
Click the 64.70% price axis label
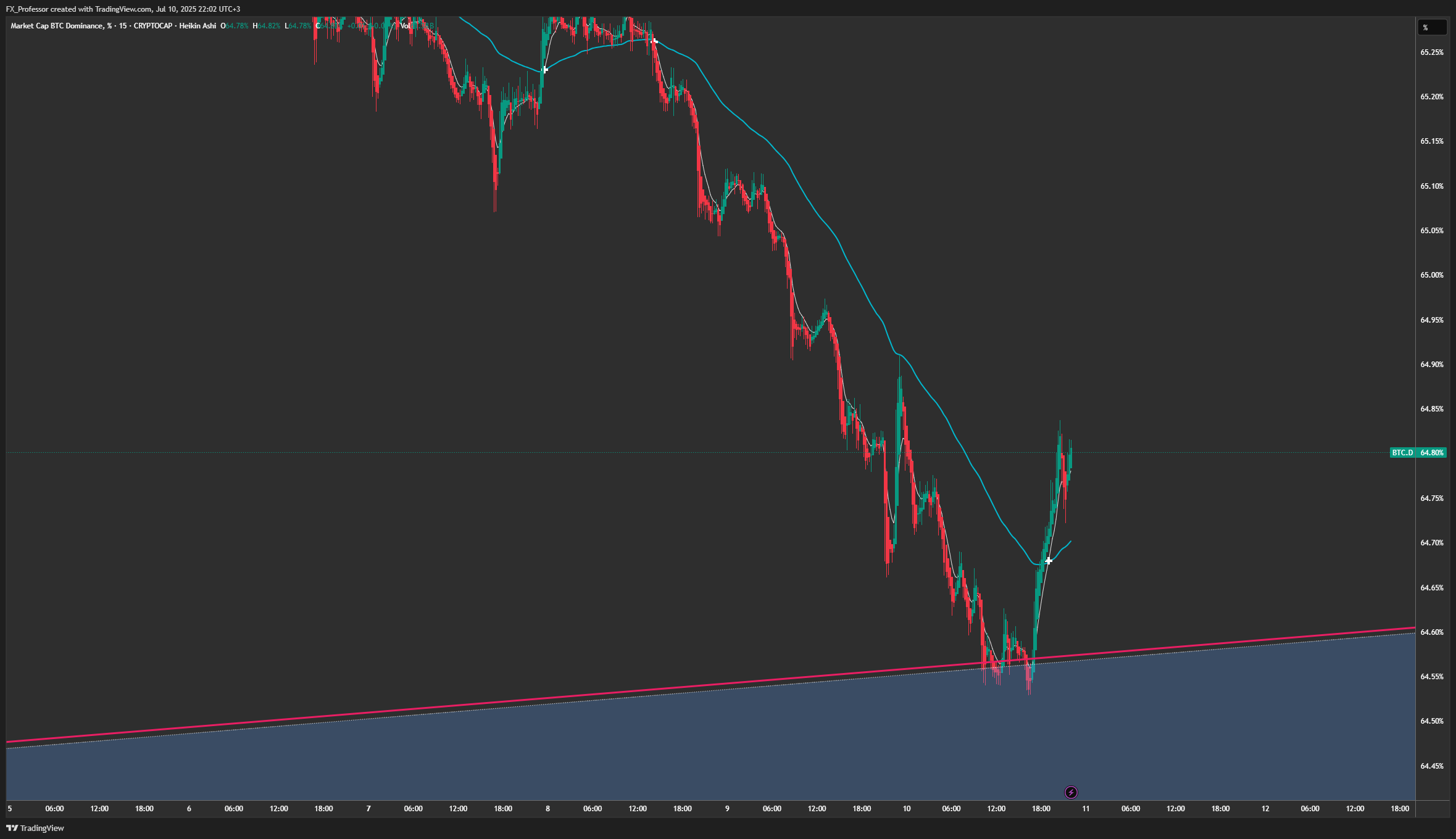pyautogui.click(x=1432, y=543)
